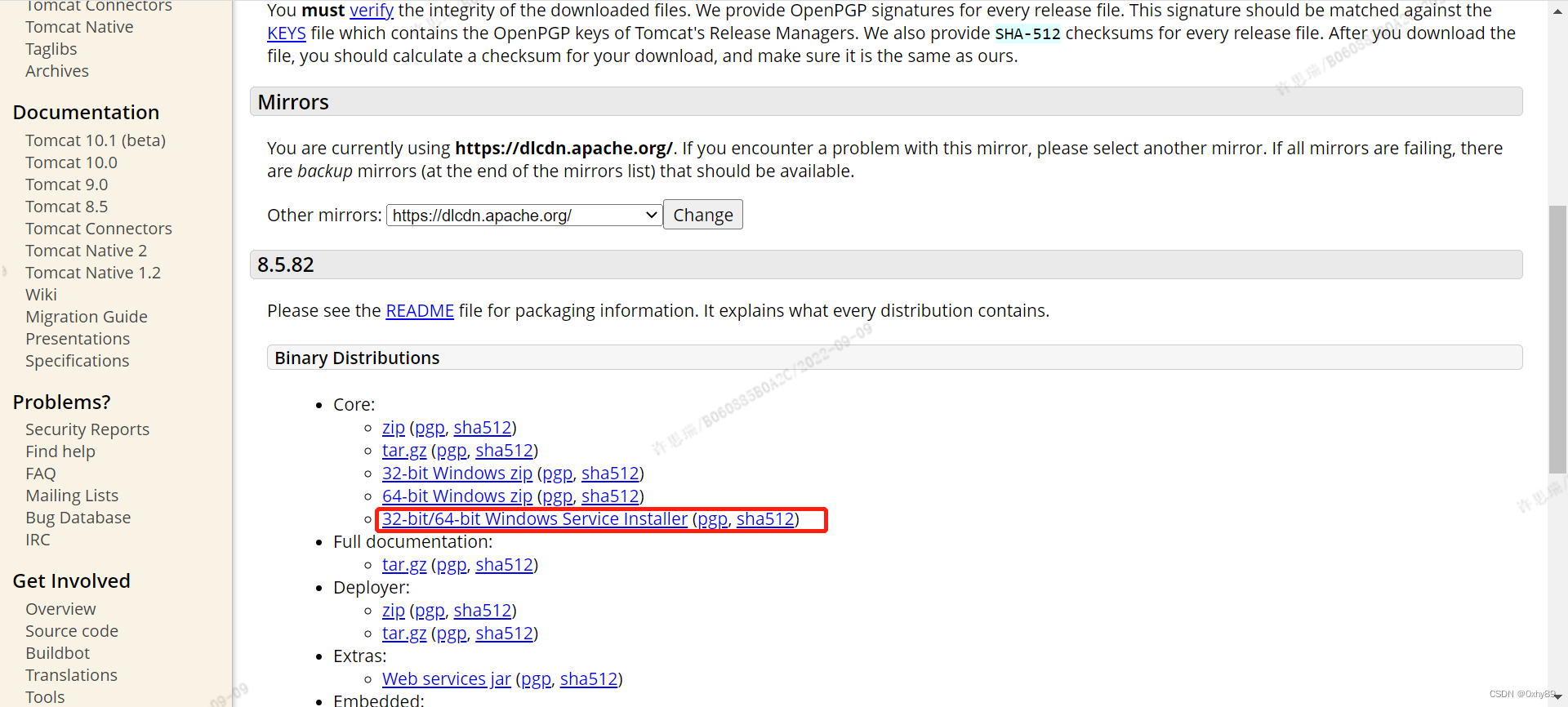The height and width of the screenshot is (707, 1568).
Task: Open the README link
Action: tap(420, 311)
